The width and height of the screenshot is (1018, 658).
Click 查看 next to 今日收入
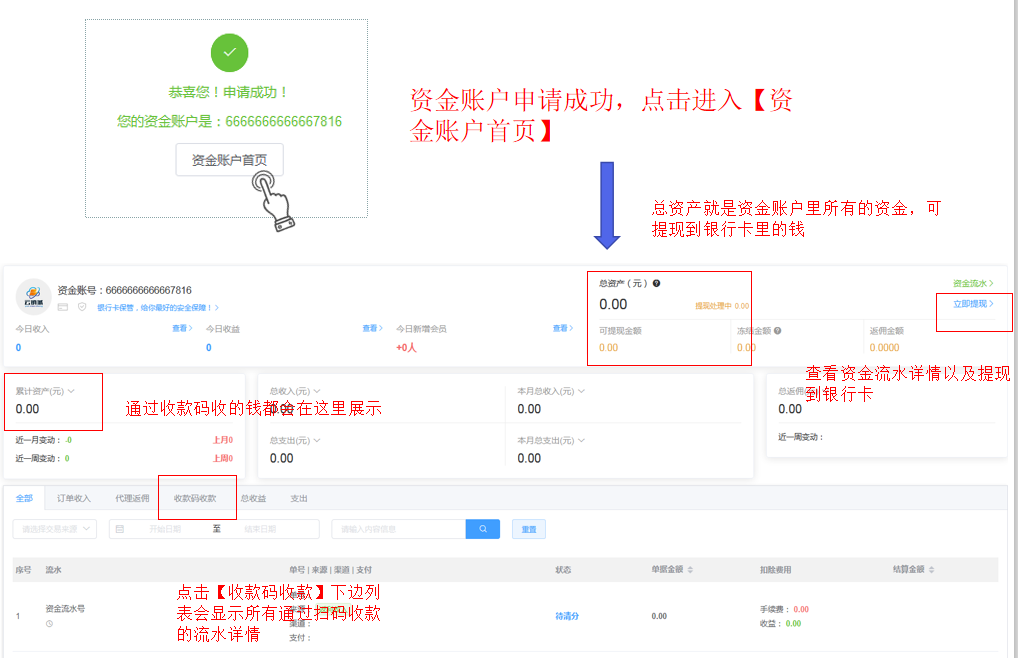(x=182, y=328)
